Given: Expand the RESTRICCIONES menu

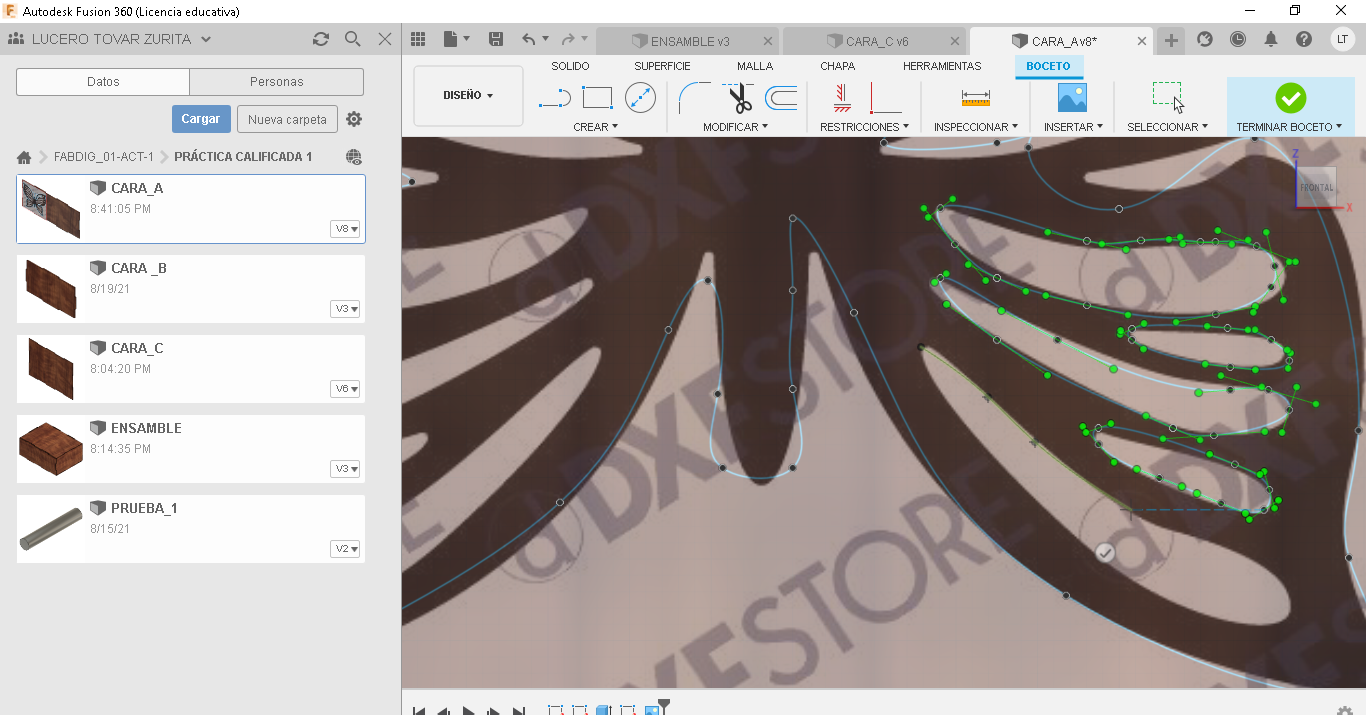Looking at the screenshot, I should pos(864,127).
